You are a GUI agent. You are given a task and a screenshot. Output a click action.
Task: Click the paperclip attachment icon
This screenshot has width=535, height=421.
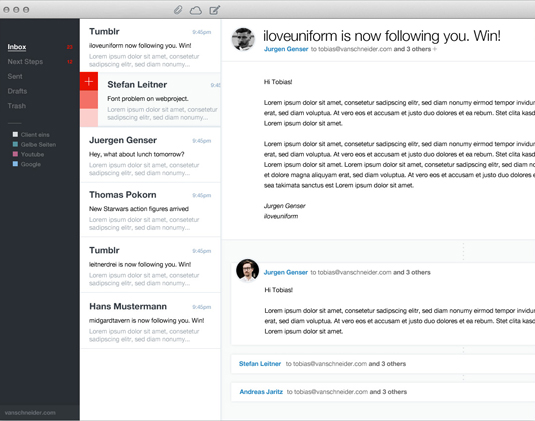pyautogui.click(x=178, y=10)
